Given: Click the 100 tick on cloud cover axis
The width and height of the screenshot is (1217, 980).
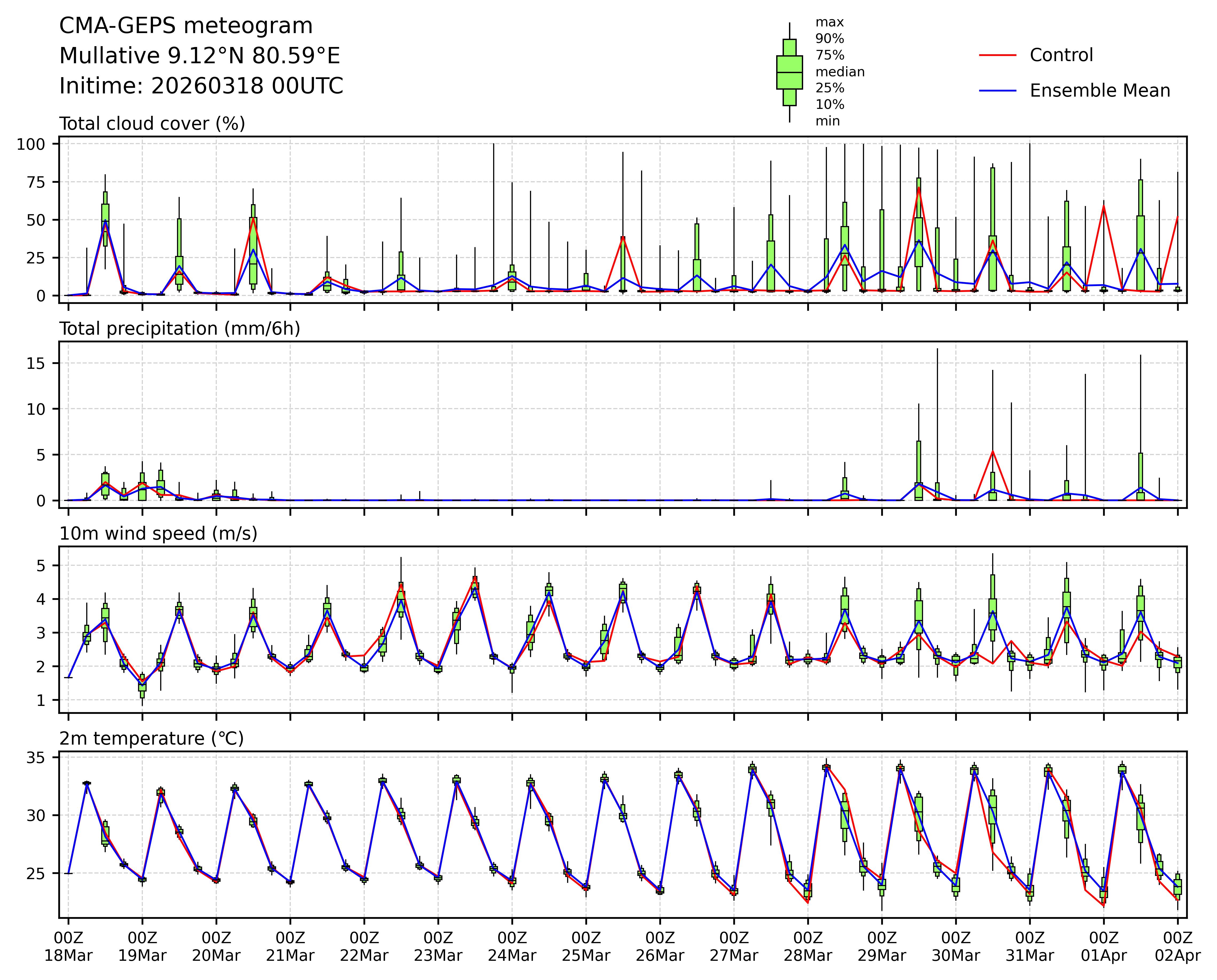Looking at the screenshot, I should point(30,144).
